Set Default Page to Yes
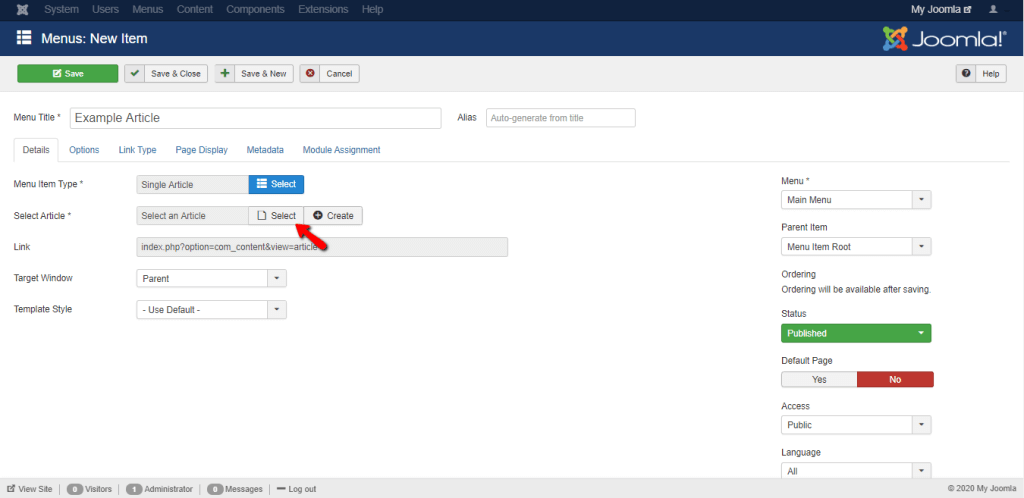 [x=819, y=380]
